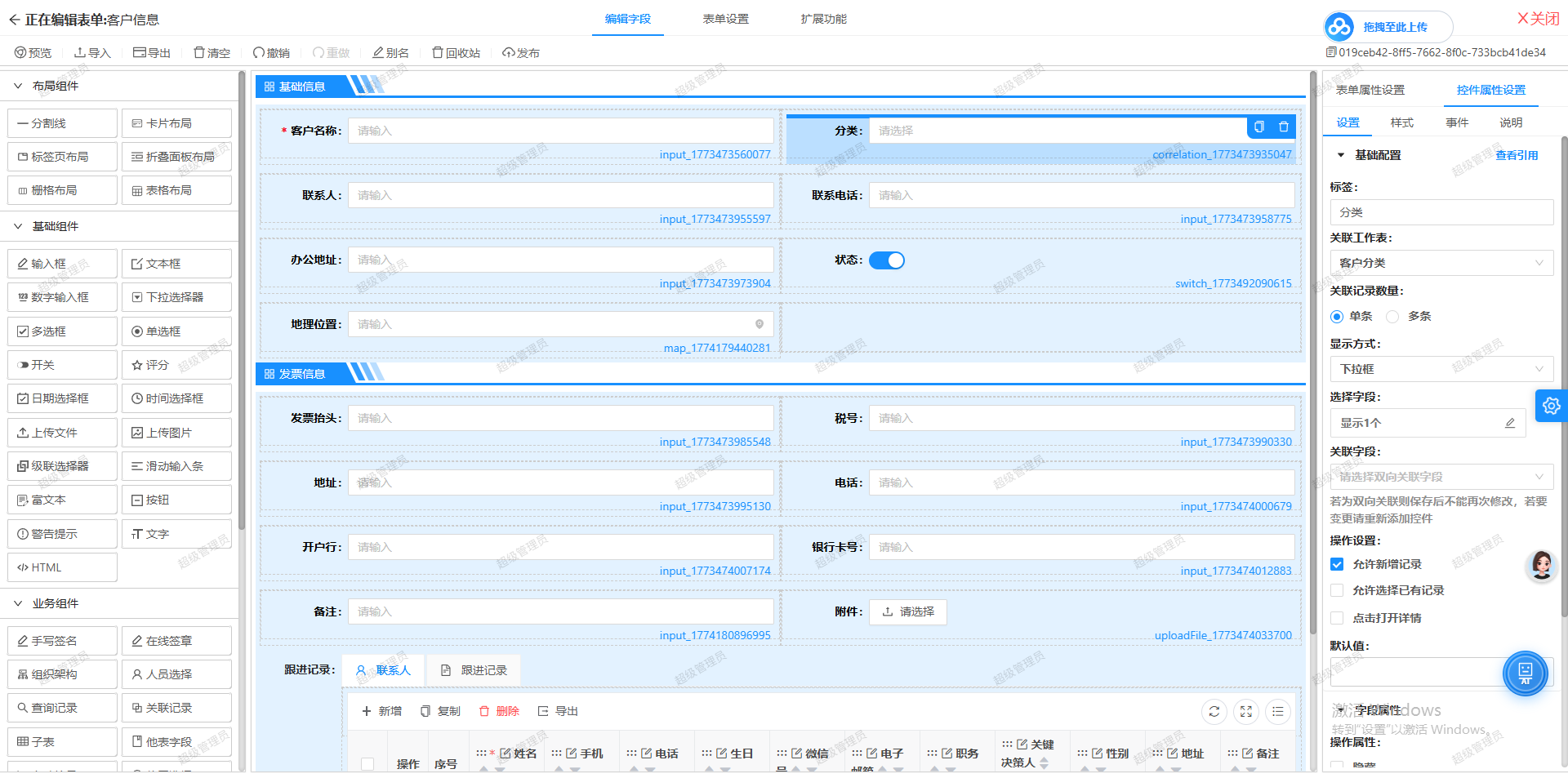Select the 富文本 rich text component

point(62,500)
